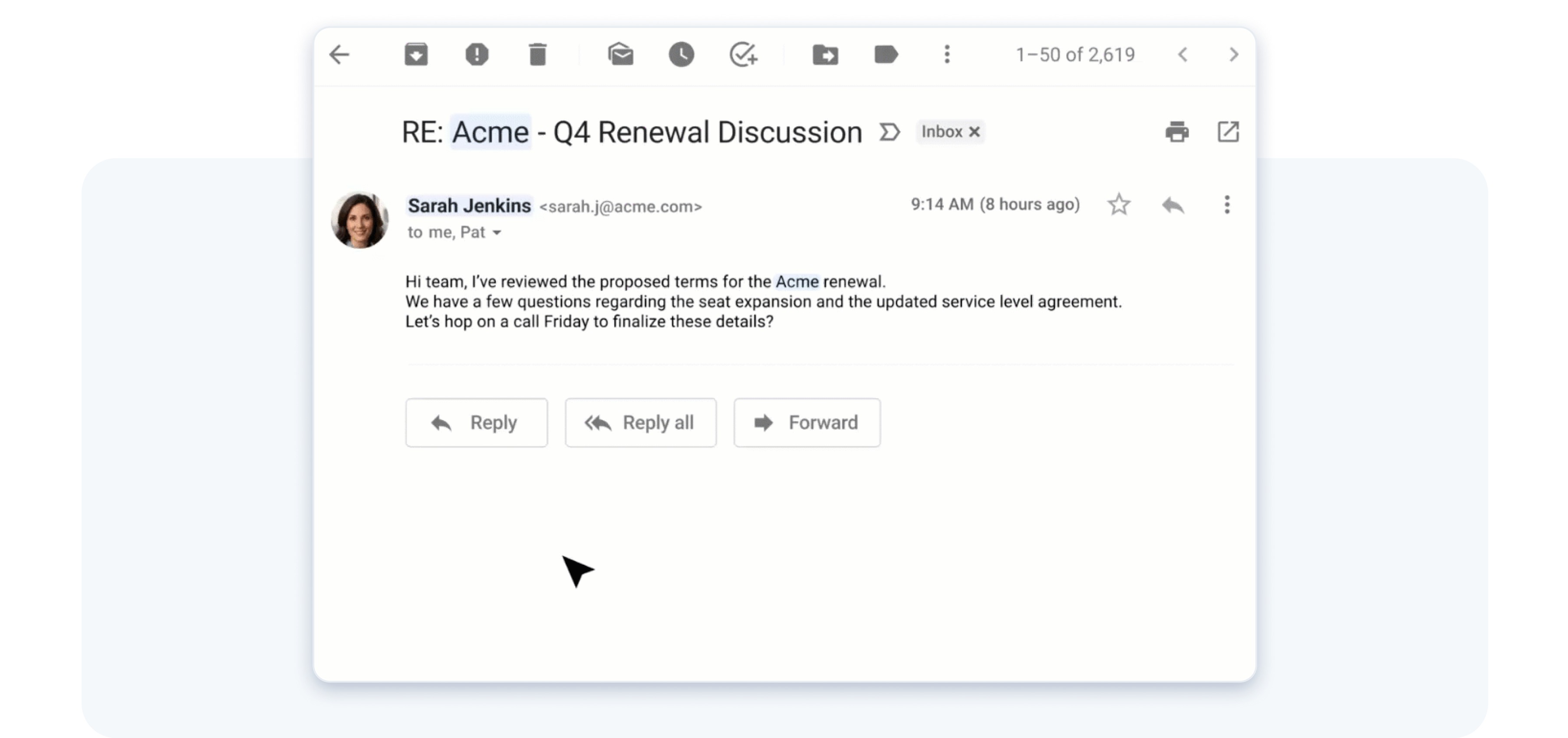Click the sarah.j@acme.com address
Viewport: 1568px width, 738px height.
(620, 207)
